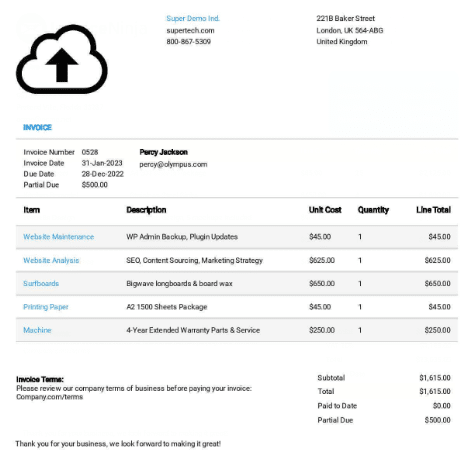469x470 pixels.
Task: Click the phone number 800-867-5309
Action: point(189,42)
